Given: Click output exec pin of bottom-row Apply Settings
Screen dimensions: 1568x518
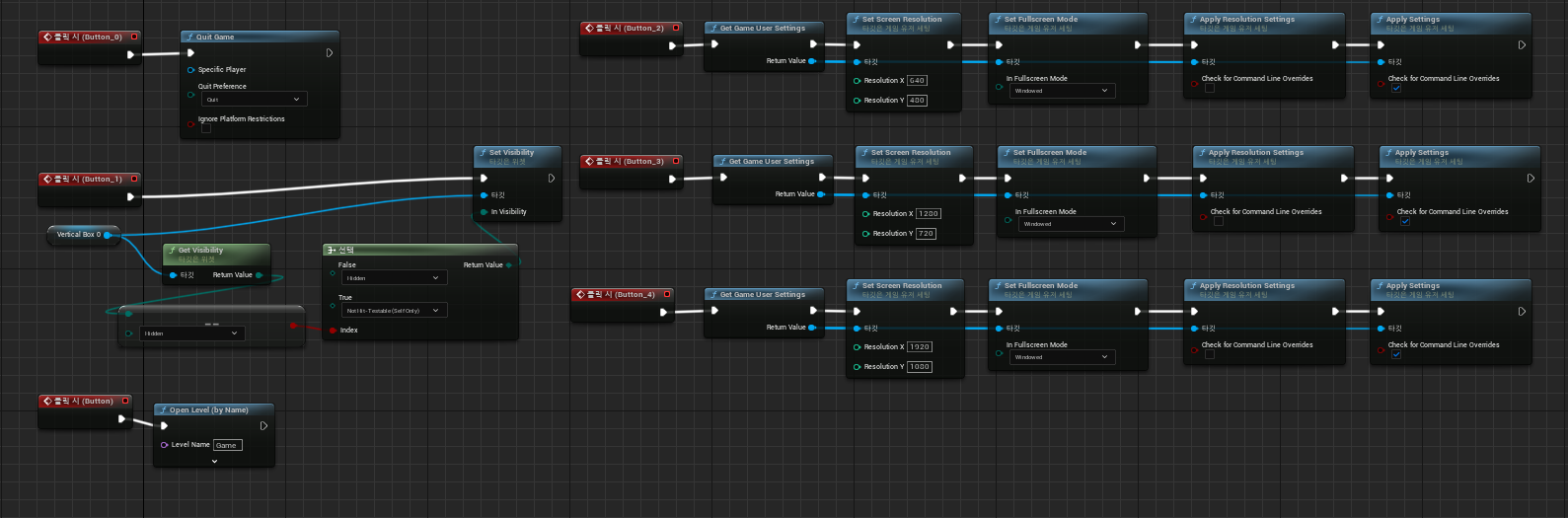Looking at the screenshot, I should click(1522, 312).
